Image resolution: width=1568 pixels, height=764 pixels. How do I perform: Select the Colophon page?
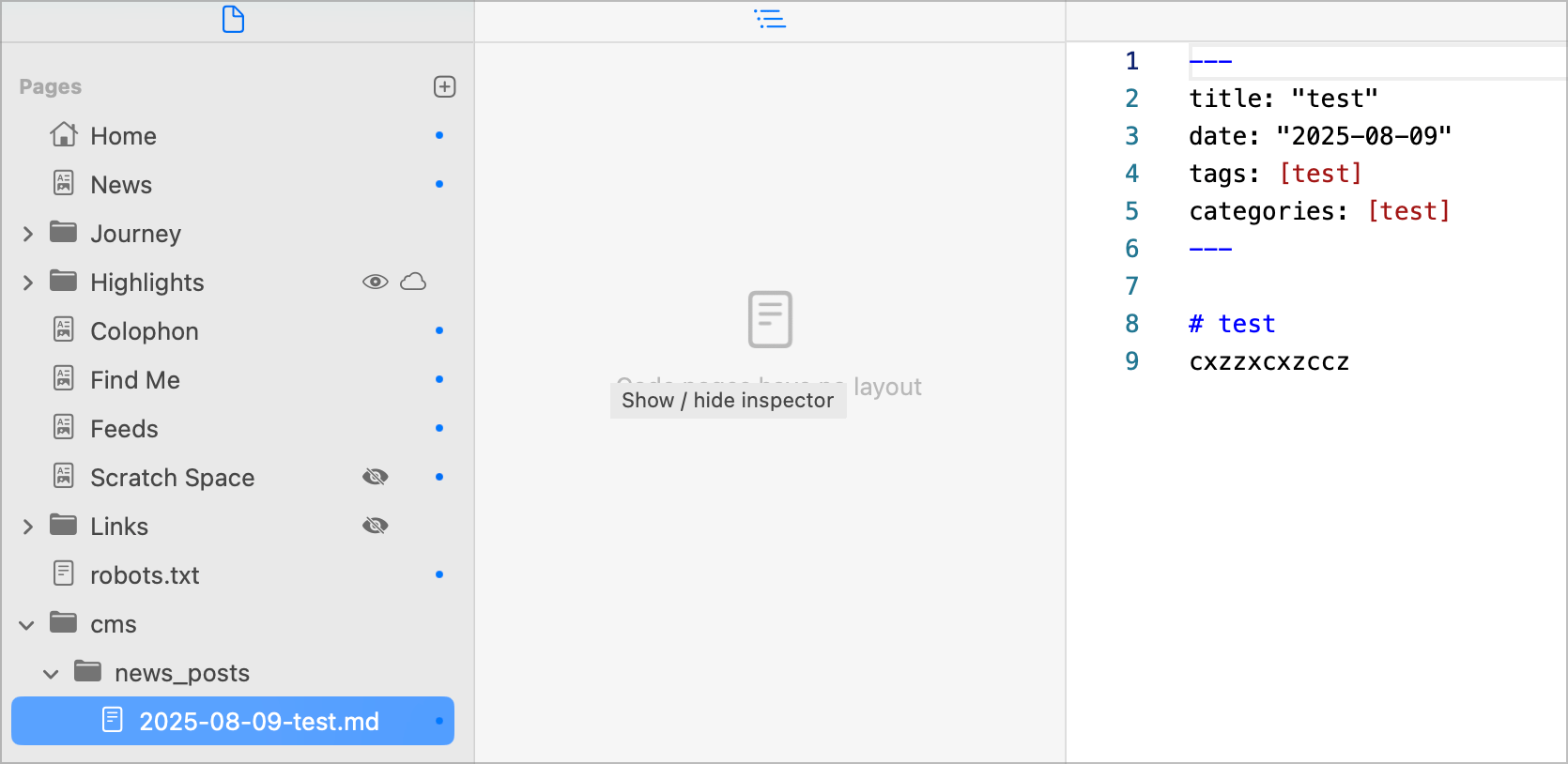tap(145, 331)
